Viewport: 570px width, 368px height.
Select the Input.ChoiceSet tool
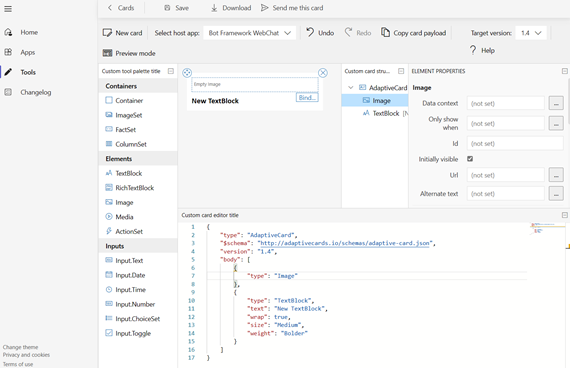(x=133, y=319)
